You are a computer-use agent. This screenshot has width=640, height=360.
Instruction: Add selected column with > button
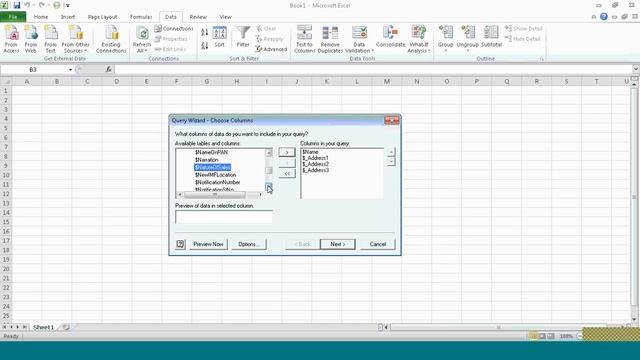[x=287, y=152]
